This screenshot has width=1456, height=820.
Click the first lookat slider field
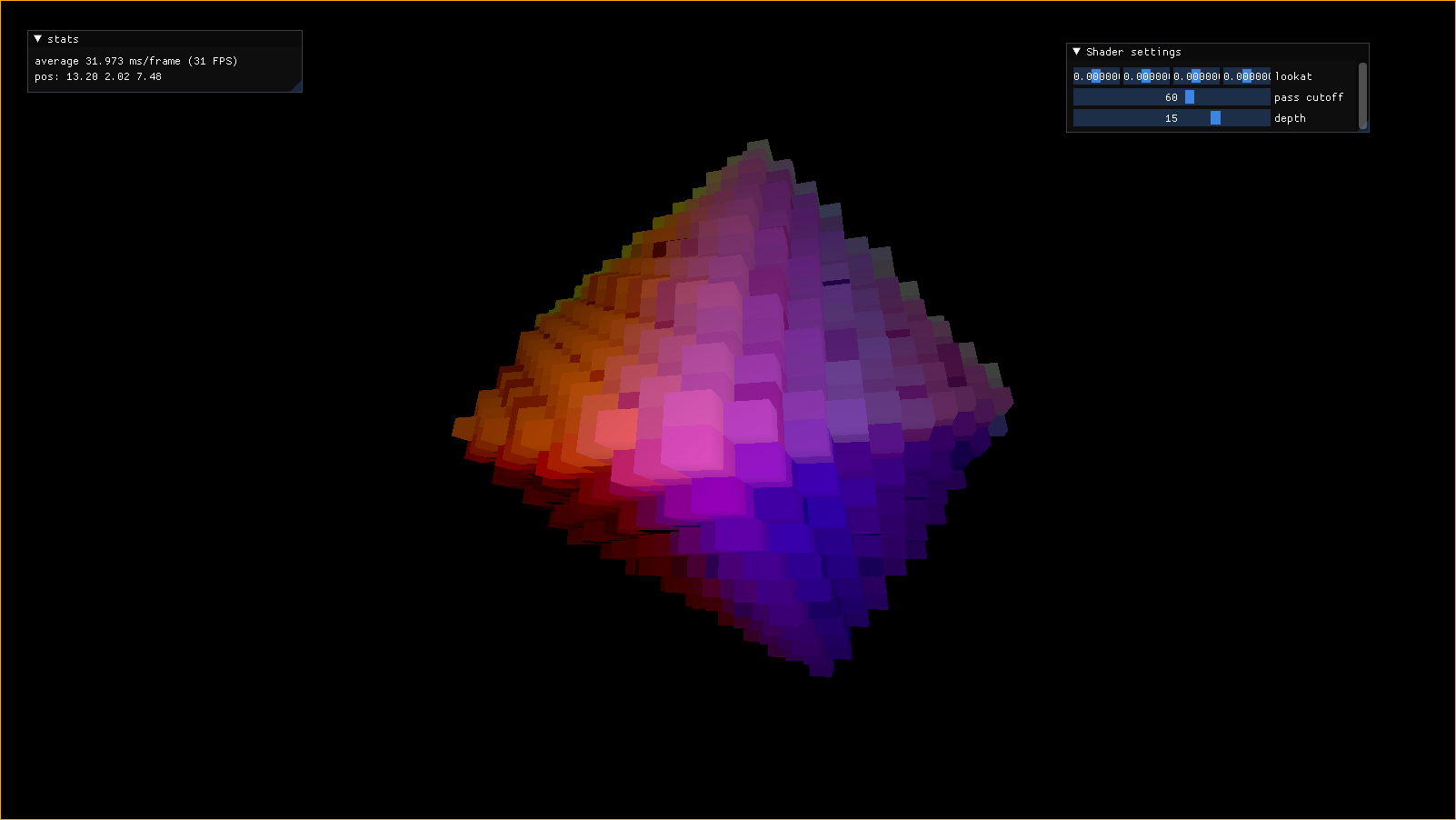(1097, 76)
